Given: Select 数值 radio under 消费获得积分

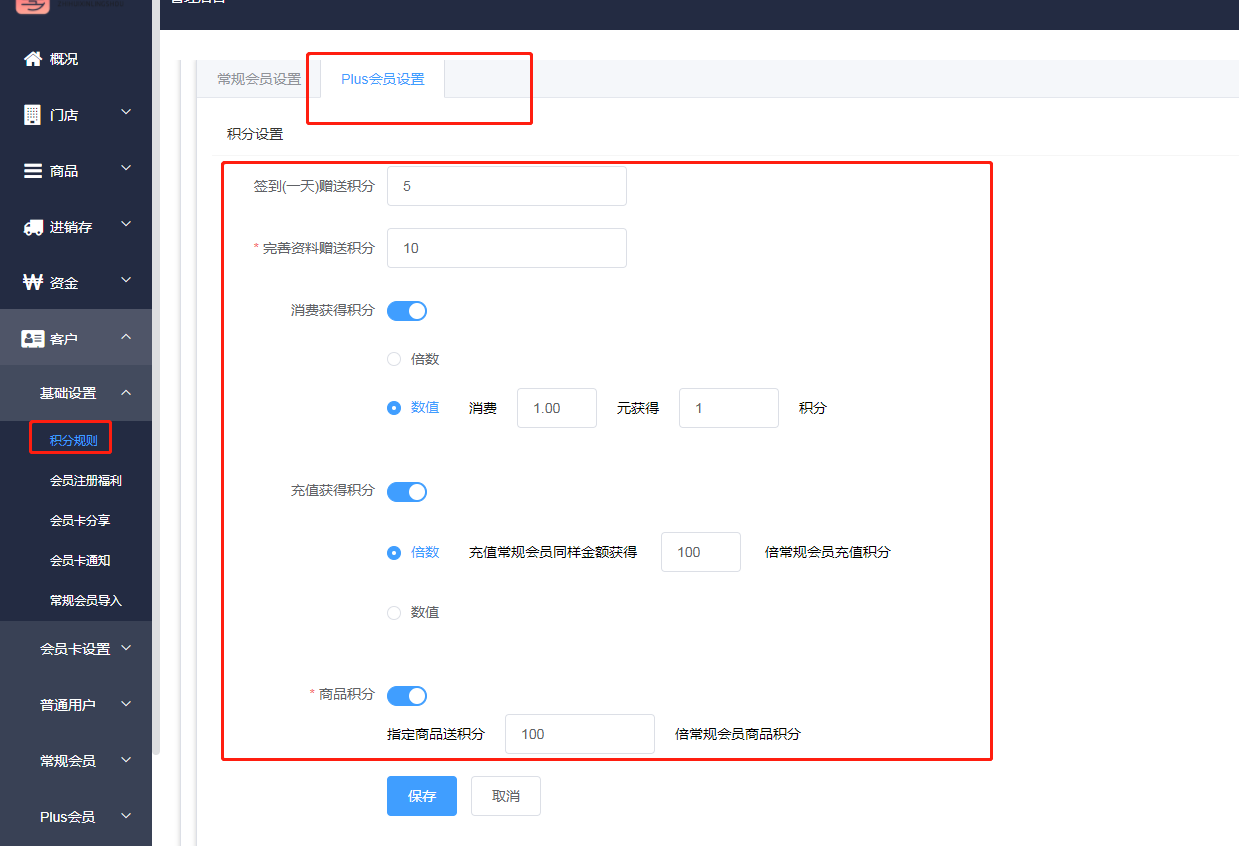Looking at the screenshot, I should (394, 408).
